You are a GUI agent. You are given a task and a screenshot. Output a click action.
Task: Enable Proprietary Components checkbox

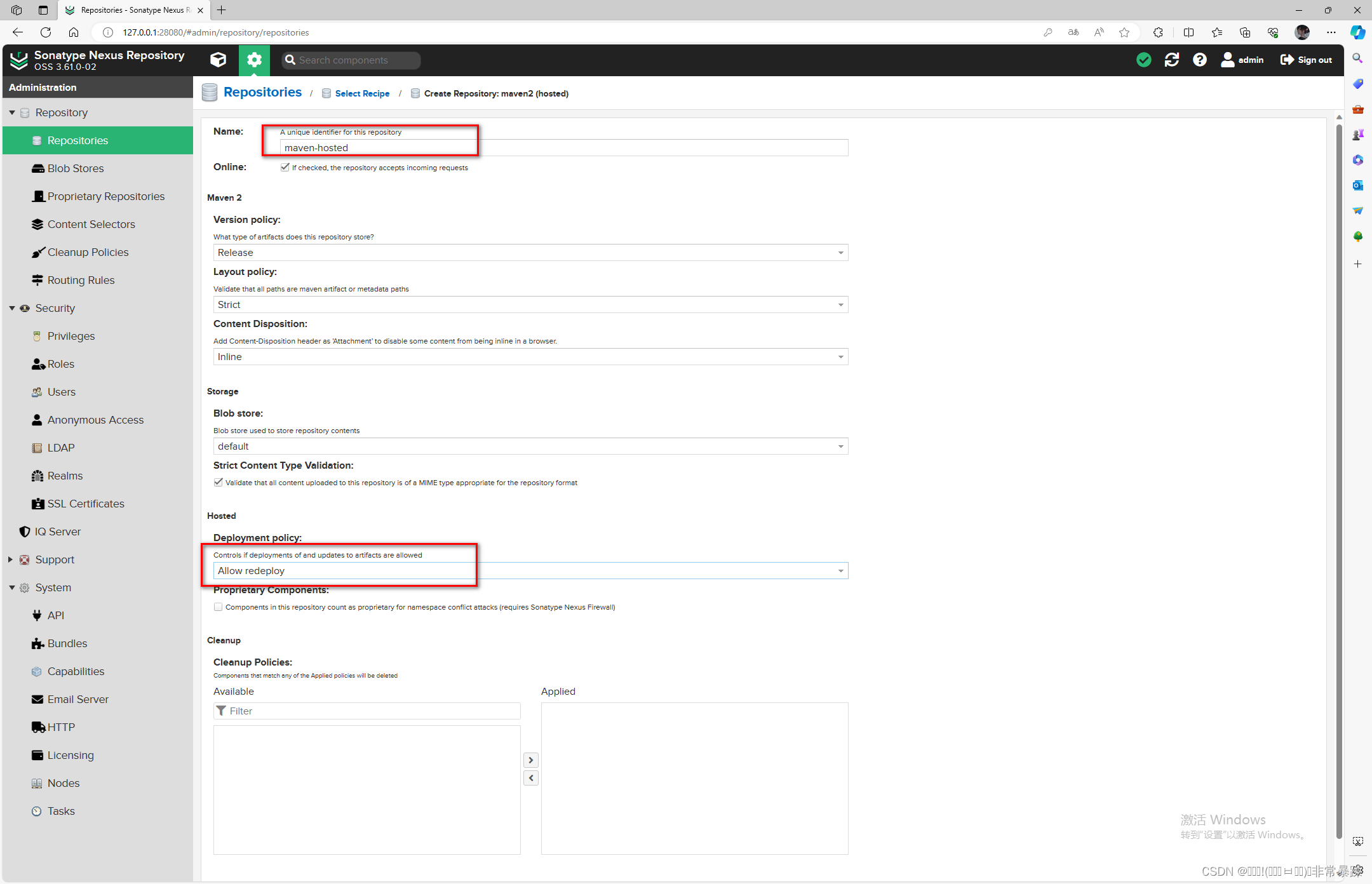click(218, 606)
